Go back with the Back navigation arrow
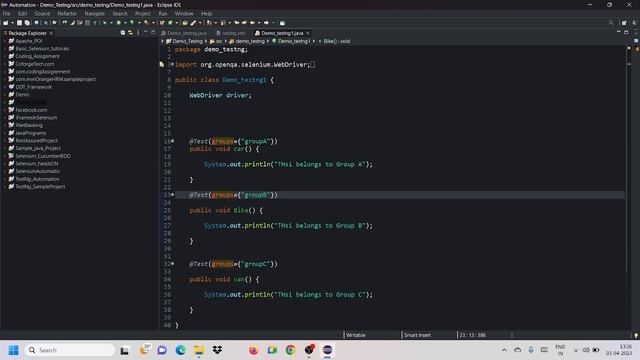Image resolution: width=640 pixels, height=360 pixels. (253, 23)
